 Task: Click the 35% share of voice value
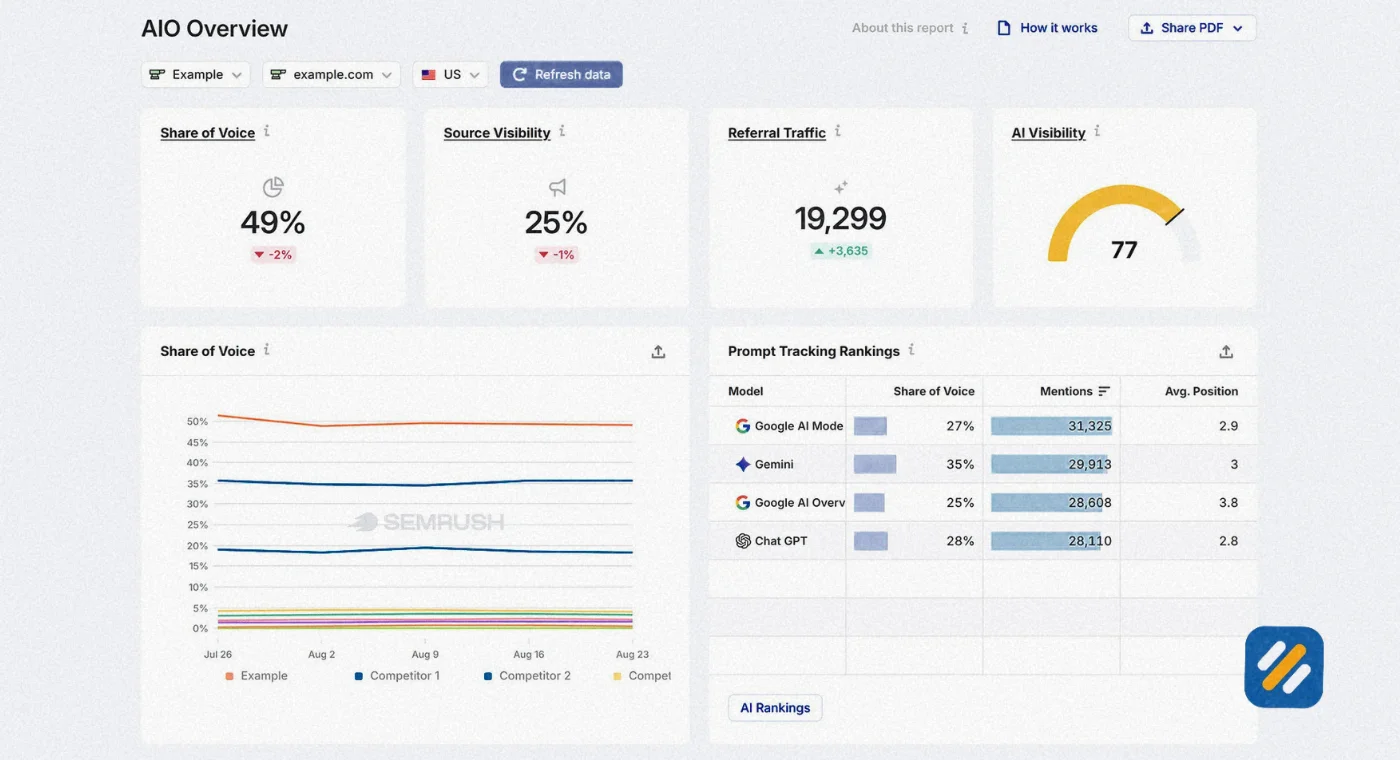point(960,464)
